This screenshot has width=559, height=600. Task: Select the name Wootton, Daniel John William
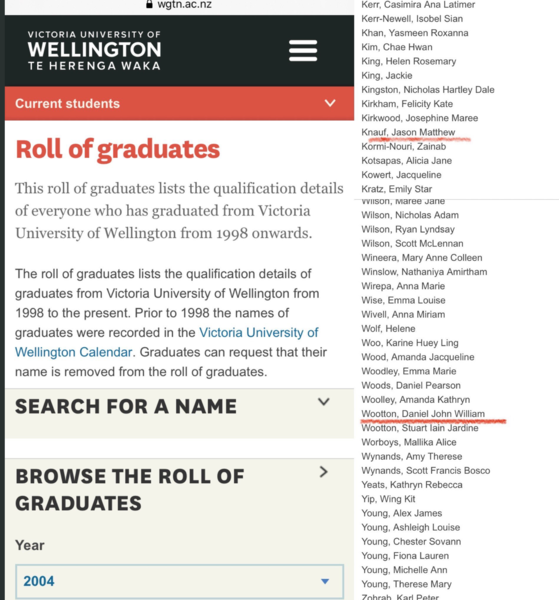click(423, 414)
